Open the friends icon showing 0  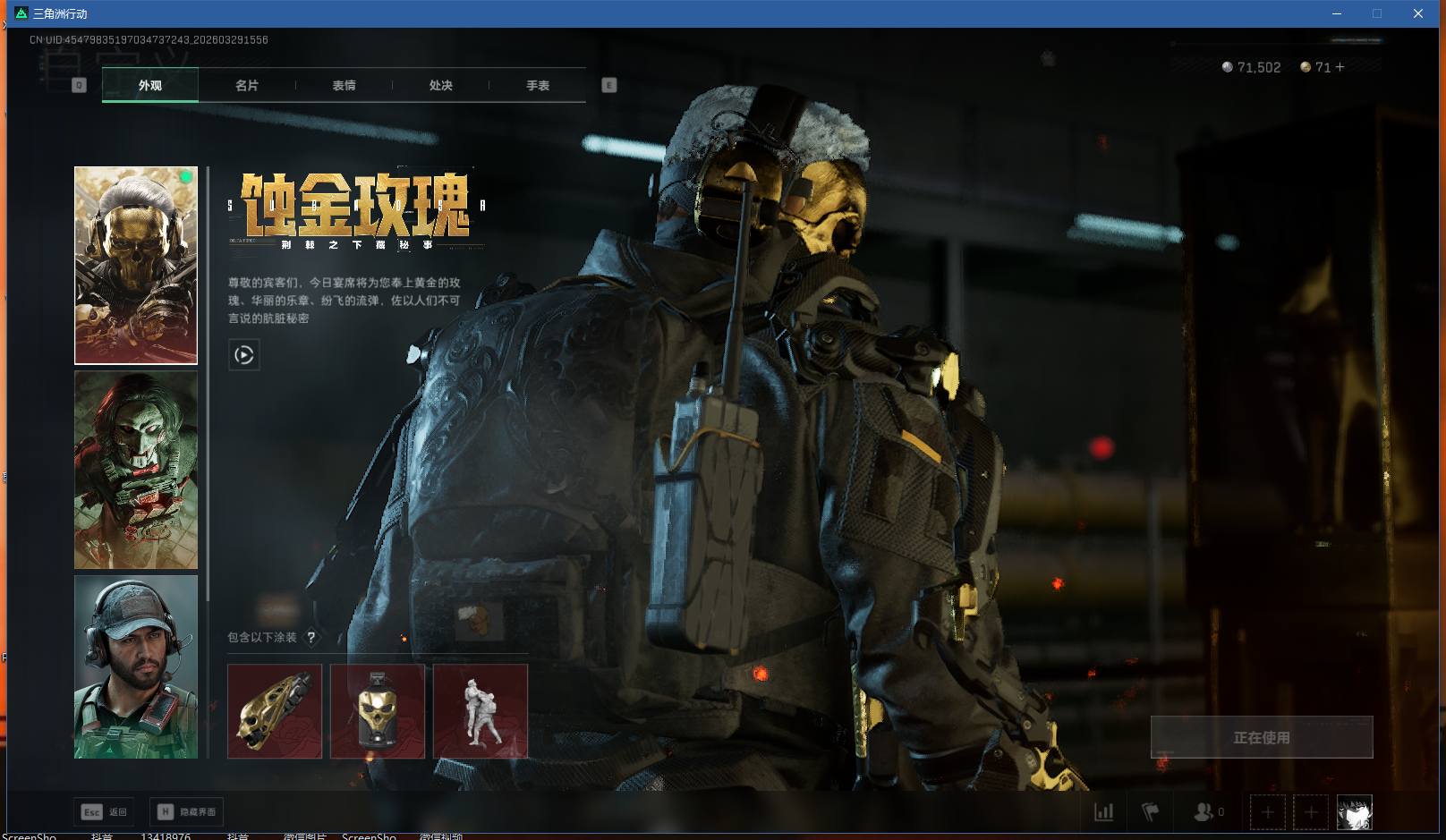[x=1209, y=812]
